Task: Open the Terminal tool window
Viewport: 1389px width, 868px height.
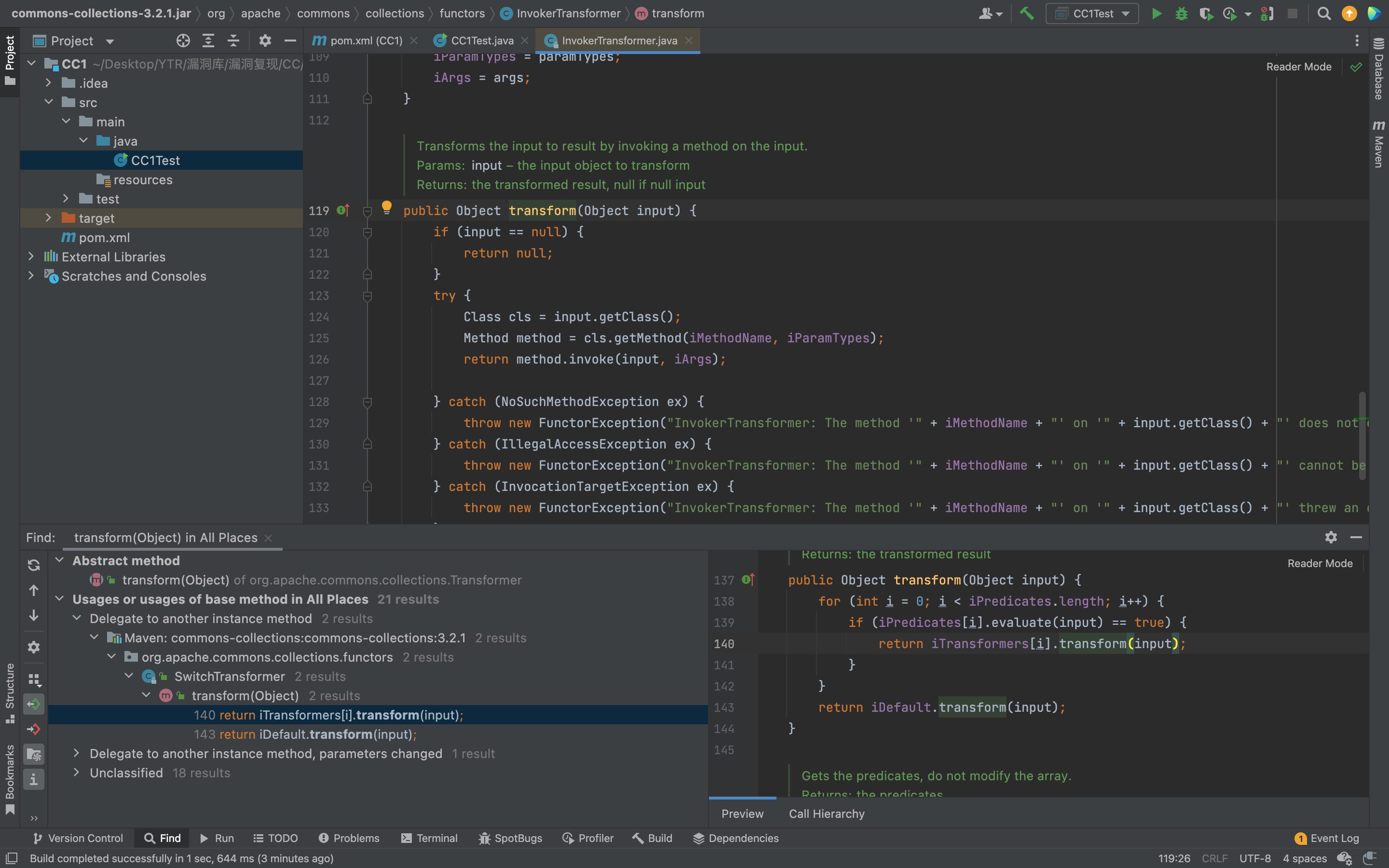Action: (429, 838)
